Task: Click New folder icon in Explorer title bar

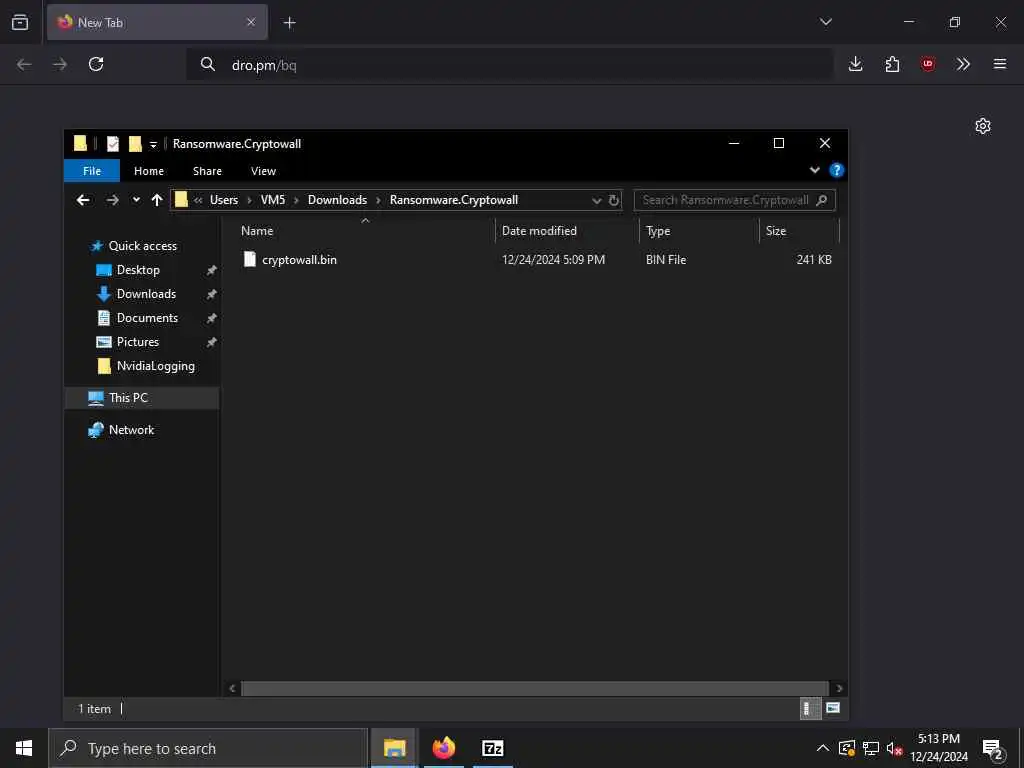Action: (135, 144)
